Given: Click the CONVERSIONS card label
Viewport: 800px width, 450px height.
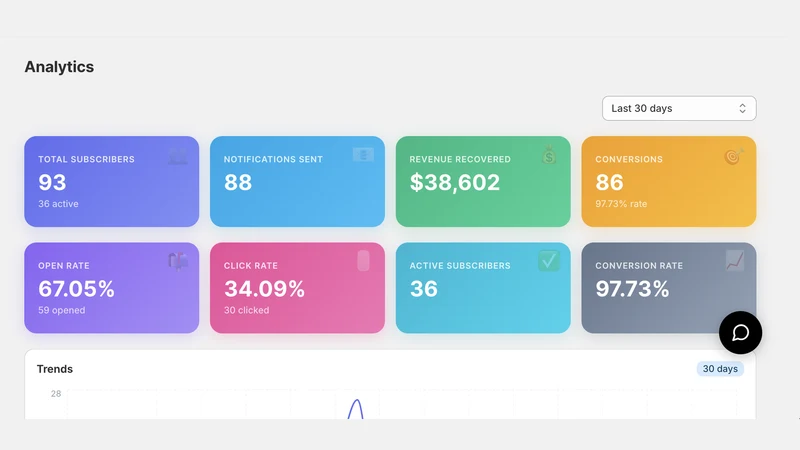Looking at the screenshot, I should (629, 159).
